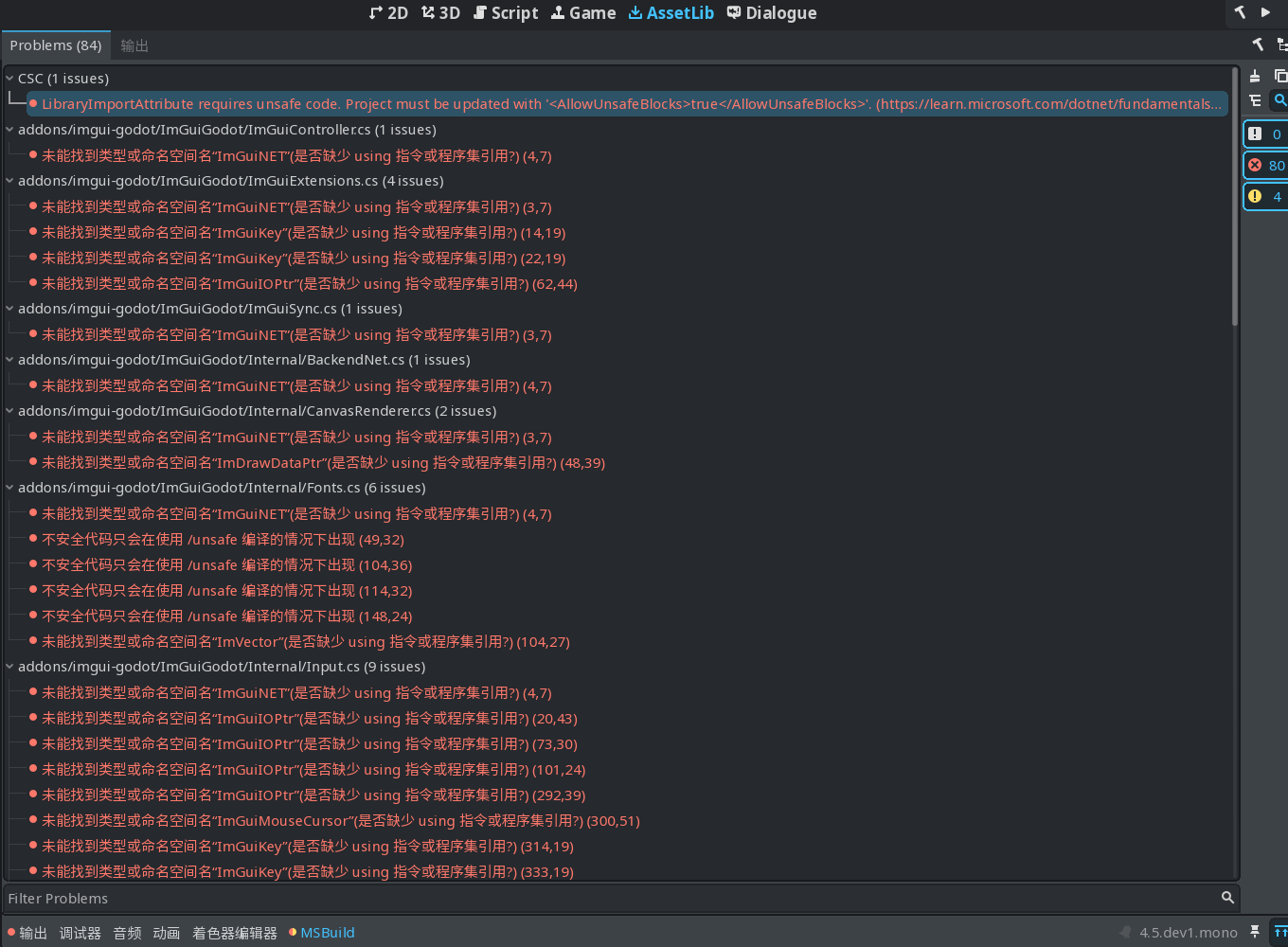The image size is (1288, 947).
Task: Open the 着色器编辑器 bottom panel
Action: click(235, 933)
